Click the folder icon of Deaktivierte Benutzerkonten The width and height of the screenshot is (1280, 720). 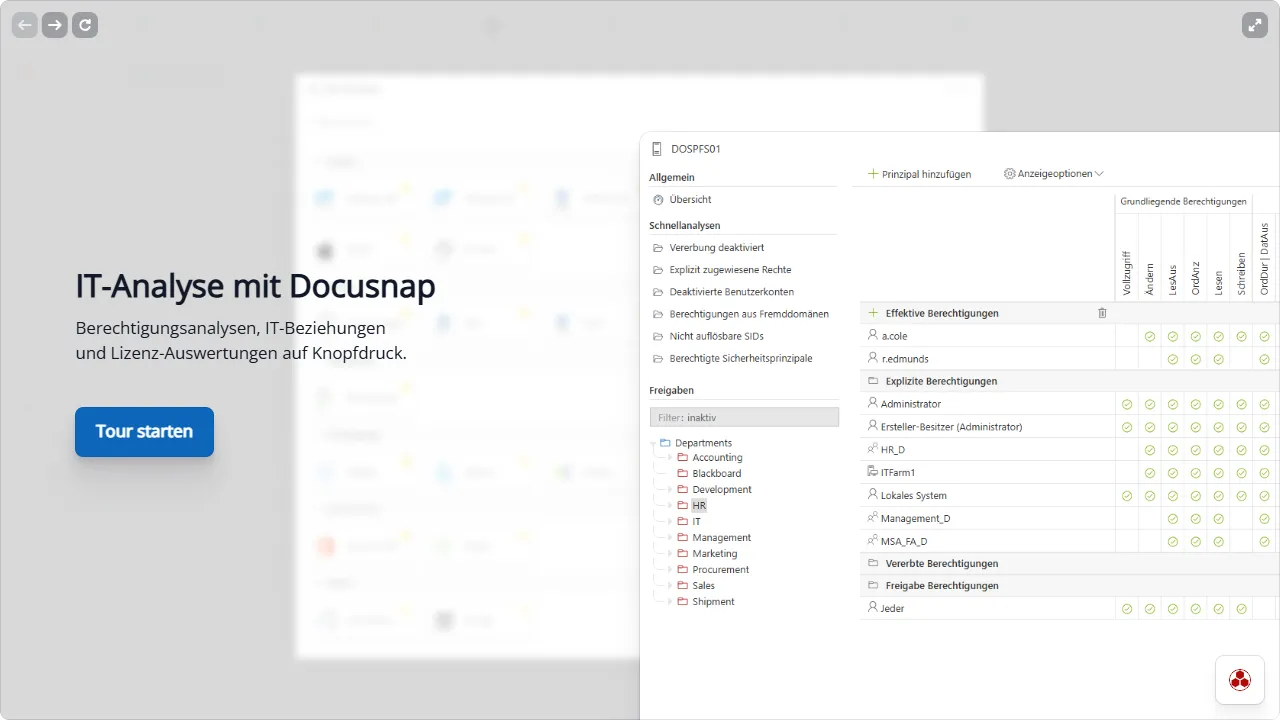[x=658, y=292]
